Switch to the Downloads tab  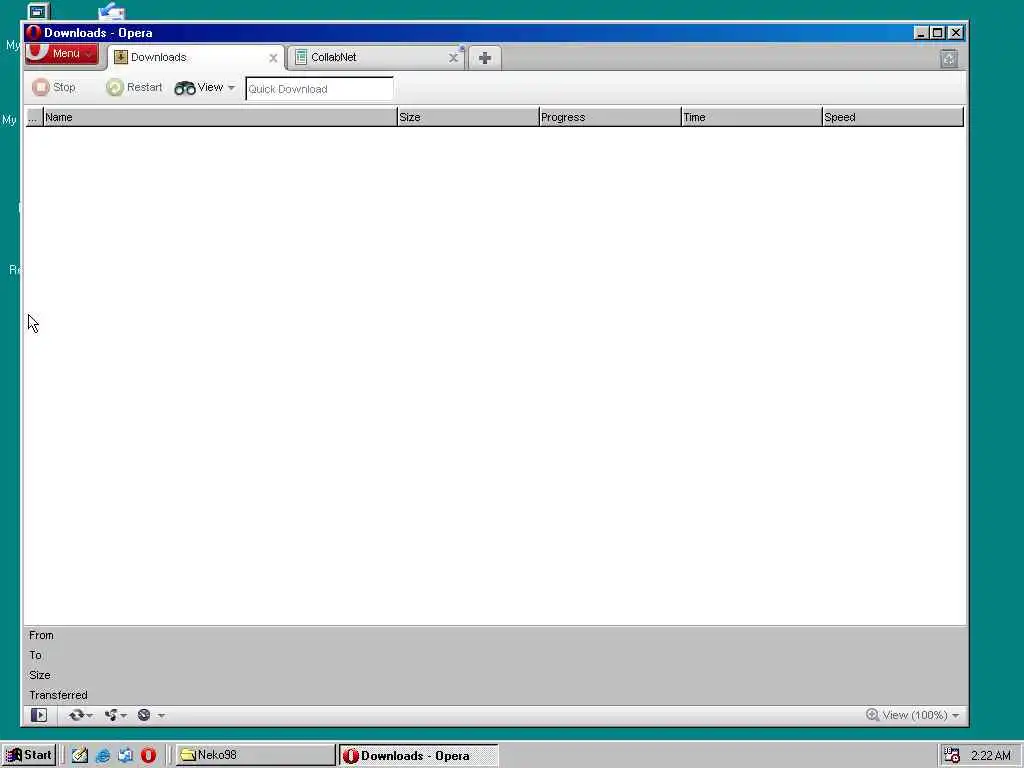pyautogui.click(x=196, y=57)
